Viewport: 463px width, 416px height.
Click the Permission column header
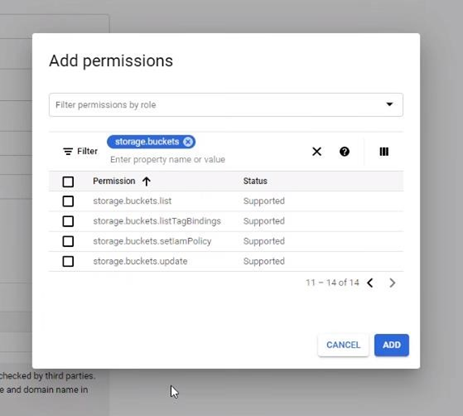tap(114, 181)
